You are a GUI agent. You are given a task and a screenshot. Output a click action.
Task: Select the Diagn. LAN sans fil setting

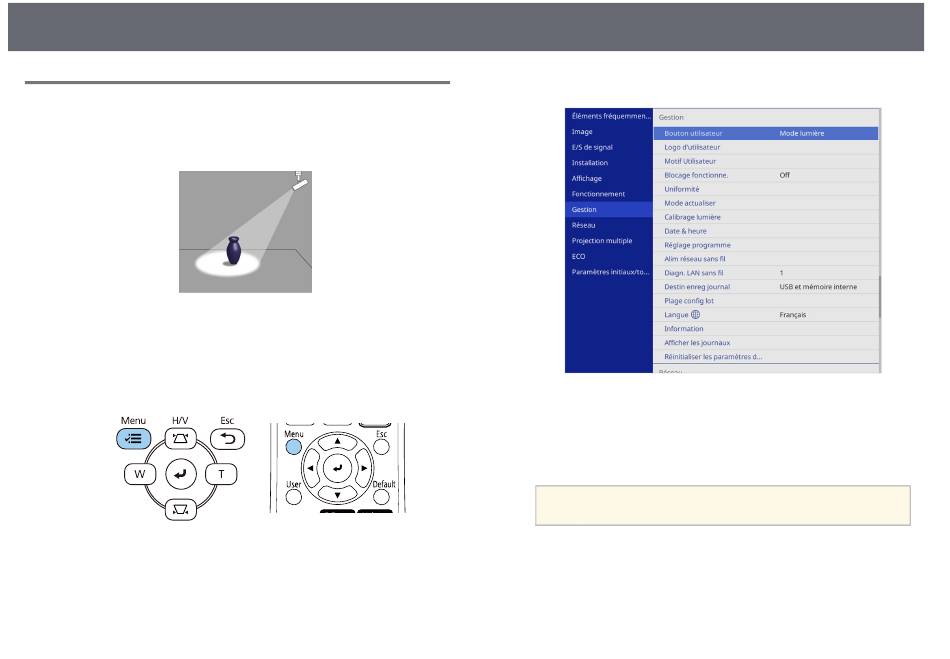[766, 273]
